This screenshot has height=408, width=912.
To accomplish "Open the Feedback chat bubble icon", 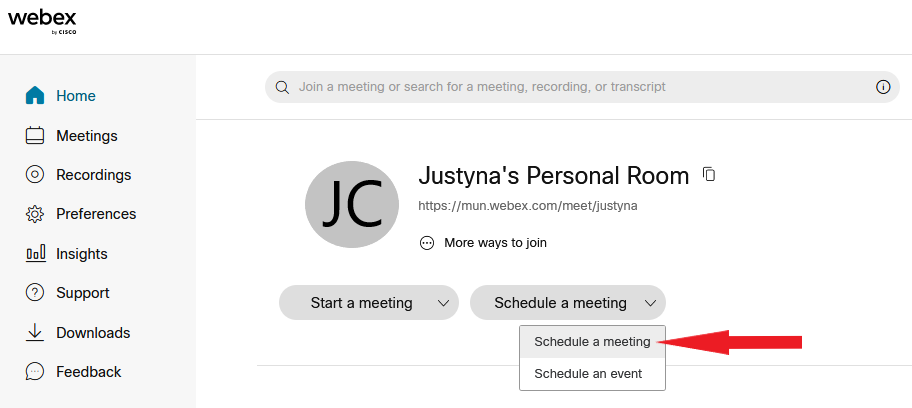I will (35, 371).
